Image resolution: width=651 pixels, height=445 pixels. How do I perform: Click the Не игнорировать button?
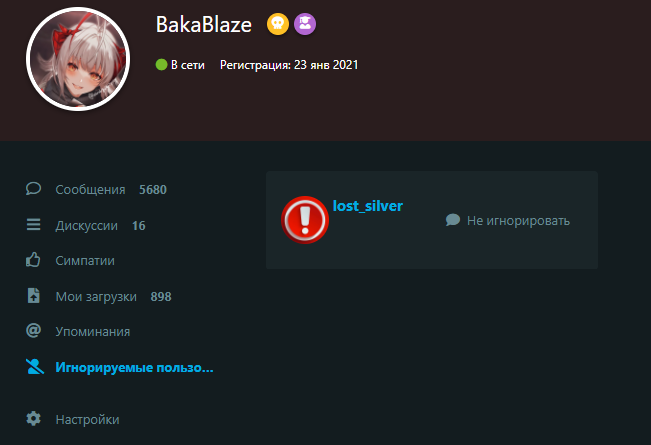508,220
